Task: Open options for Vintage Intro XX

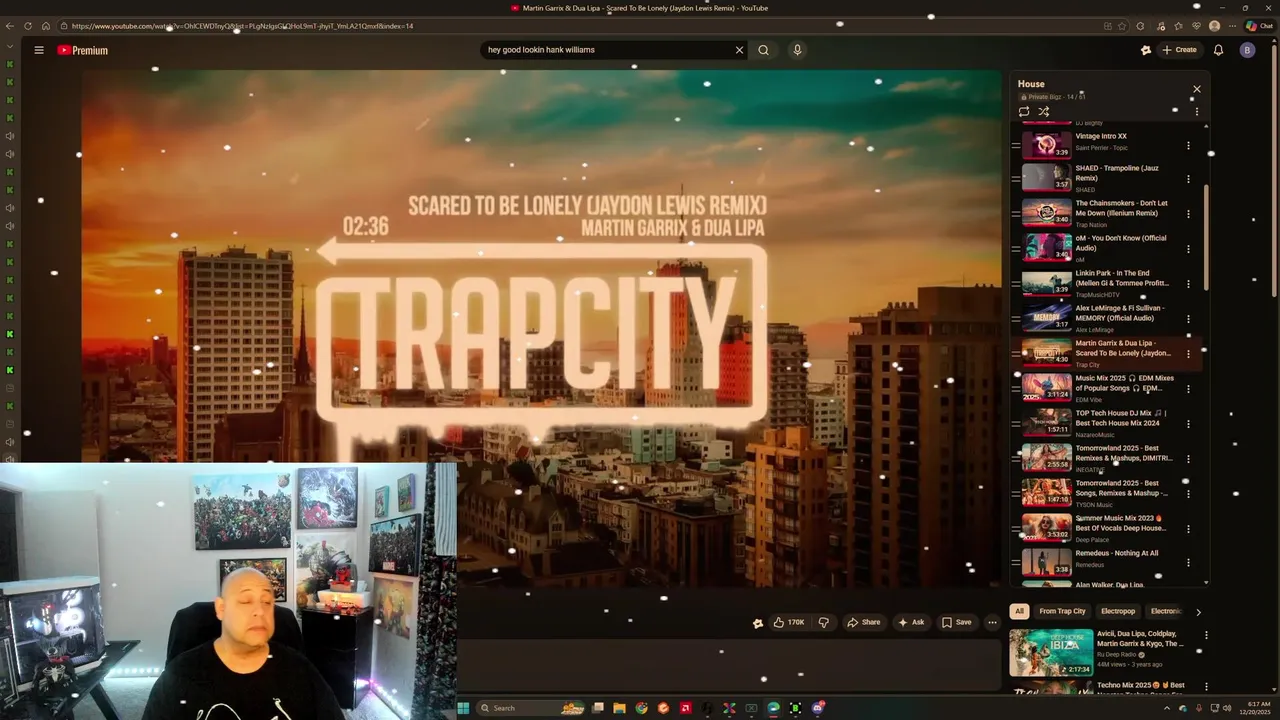Action: 1188,146
